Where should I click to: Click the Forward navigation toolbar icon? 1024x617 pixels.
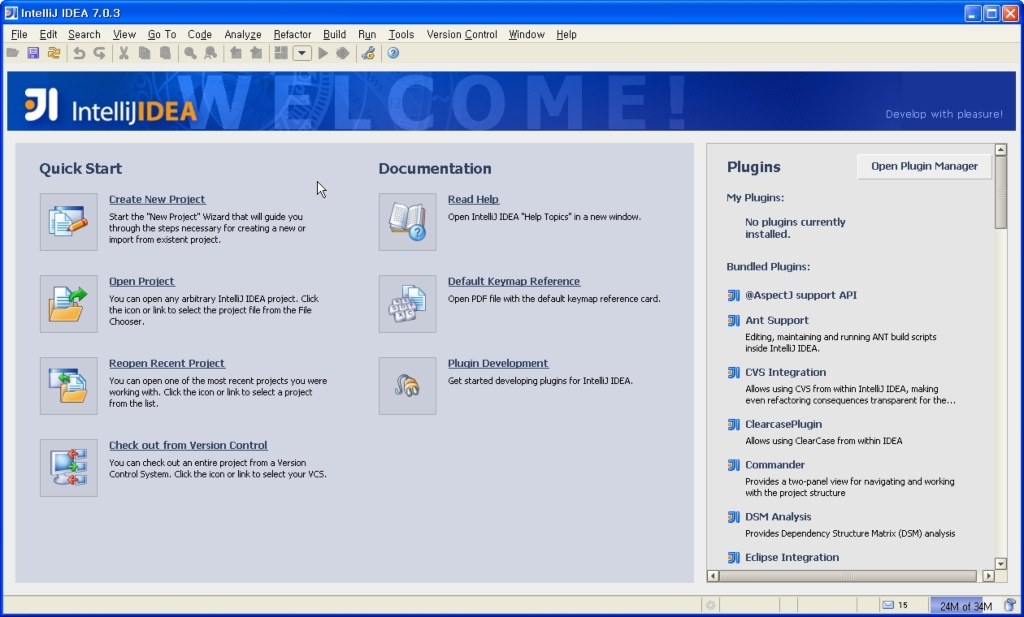point(256,53)
